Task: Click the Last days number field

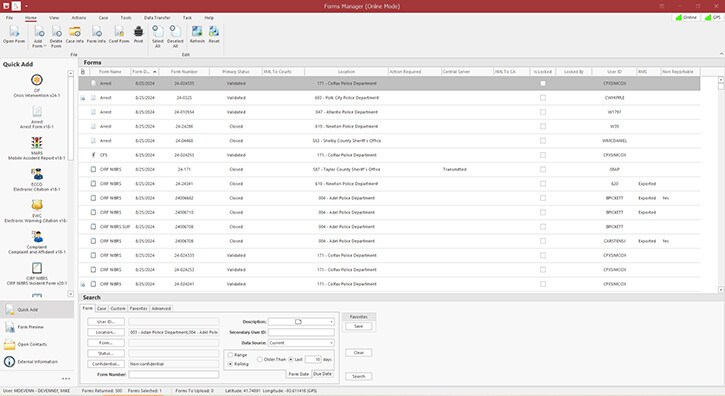Action: click(313, 359)
